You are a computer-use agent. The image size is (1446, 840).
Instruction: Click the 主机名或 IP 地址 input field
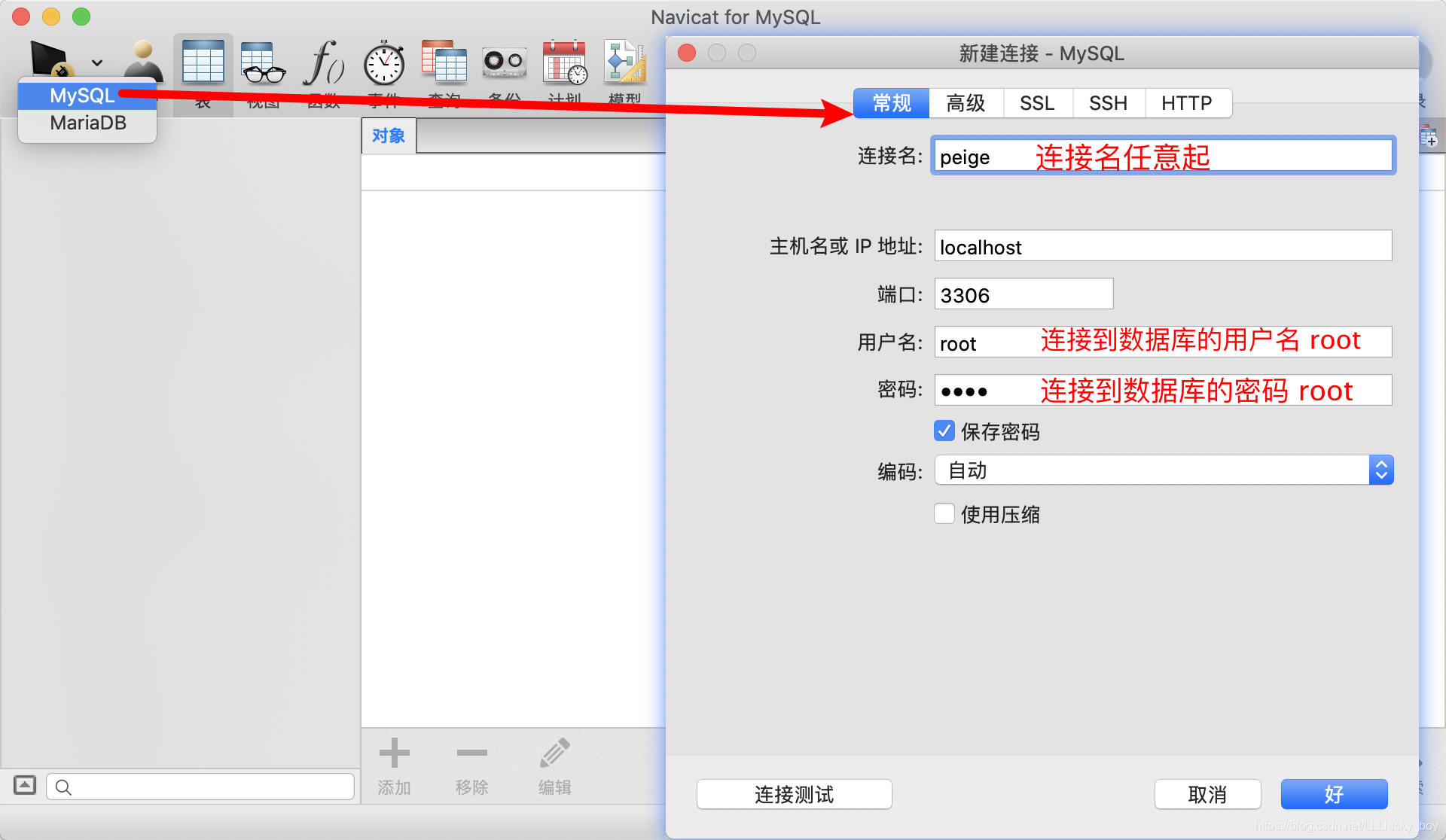[x=1162, y=246]
